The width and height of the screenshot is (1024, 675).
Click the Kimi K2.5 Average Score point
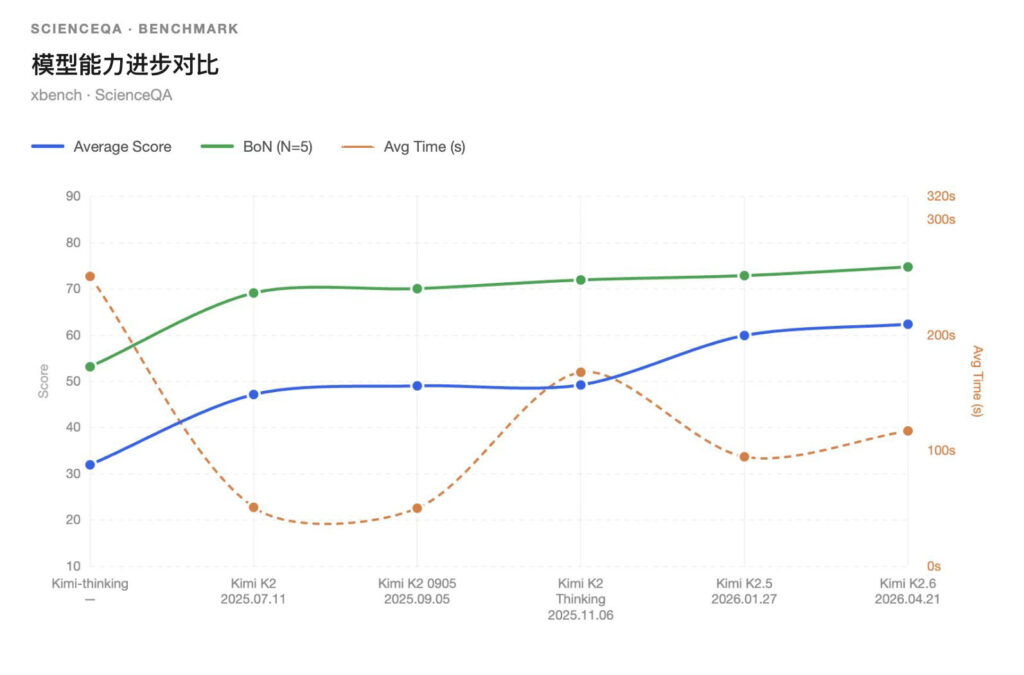[x=744, y=335]
